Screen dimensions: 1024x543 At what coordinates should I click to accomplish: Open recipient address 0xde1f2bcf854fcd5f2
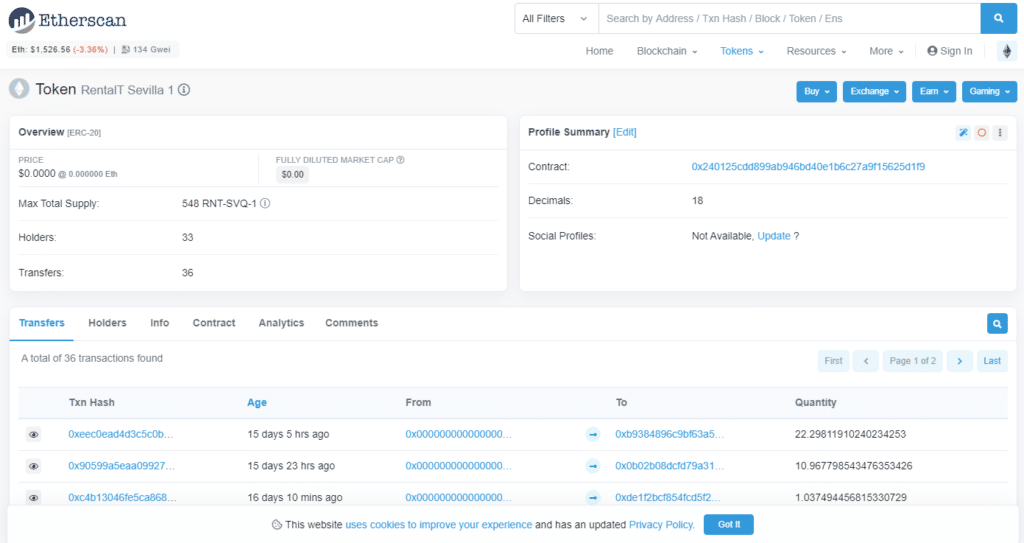tap(667, 497)
